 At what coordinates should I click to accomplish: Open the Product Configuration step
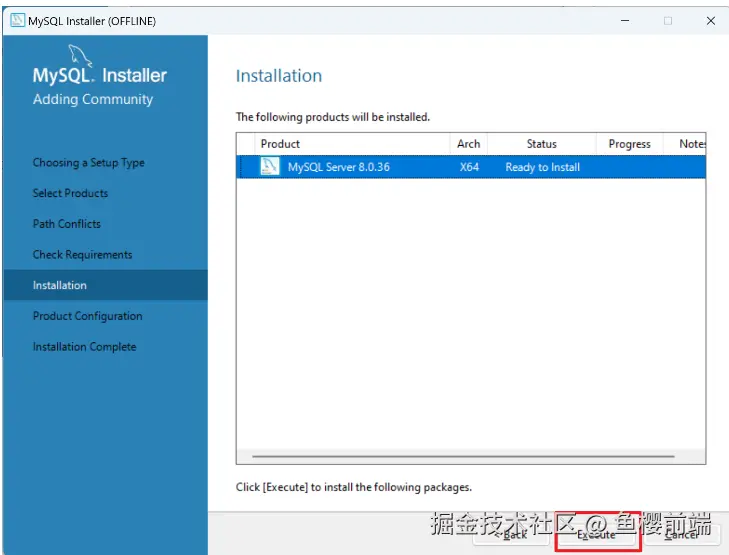(87, 316)
